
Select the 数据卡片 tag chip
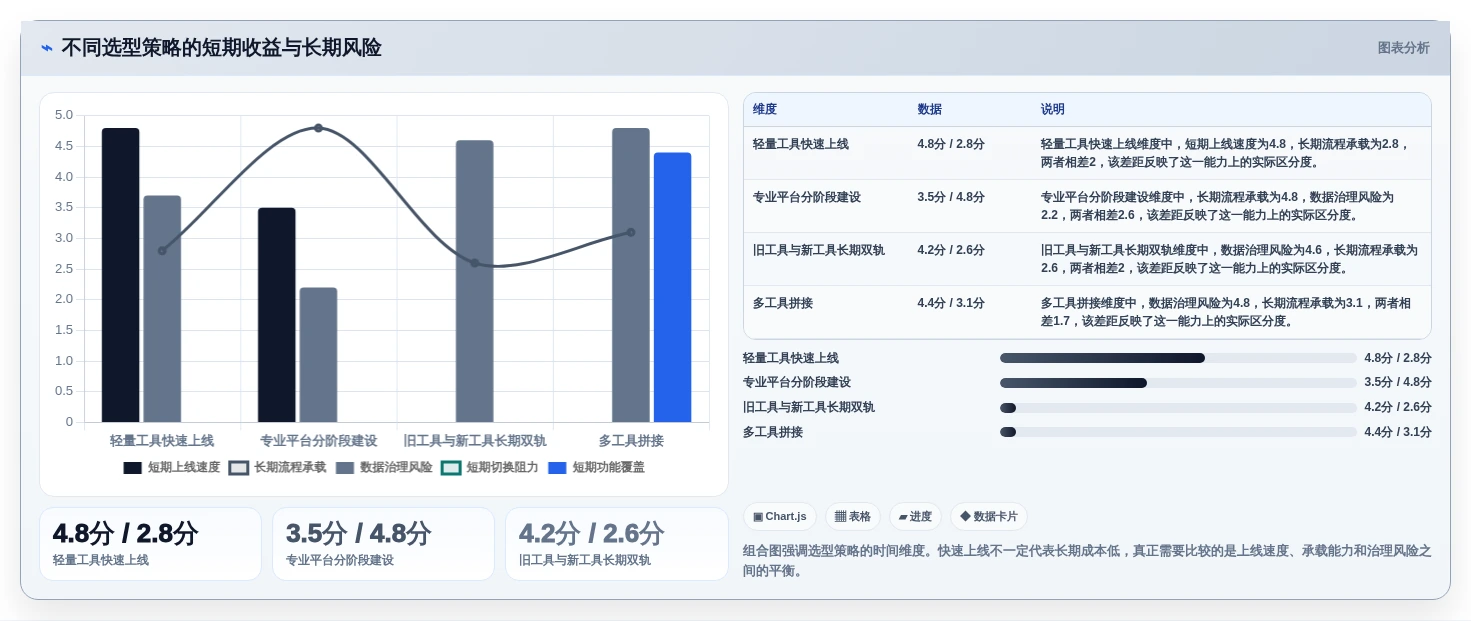[x=988, y=516]
